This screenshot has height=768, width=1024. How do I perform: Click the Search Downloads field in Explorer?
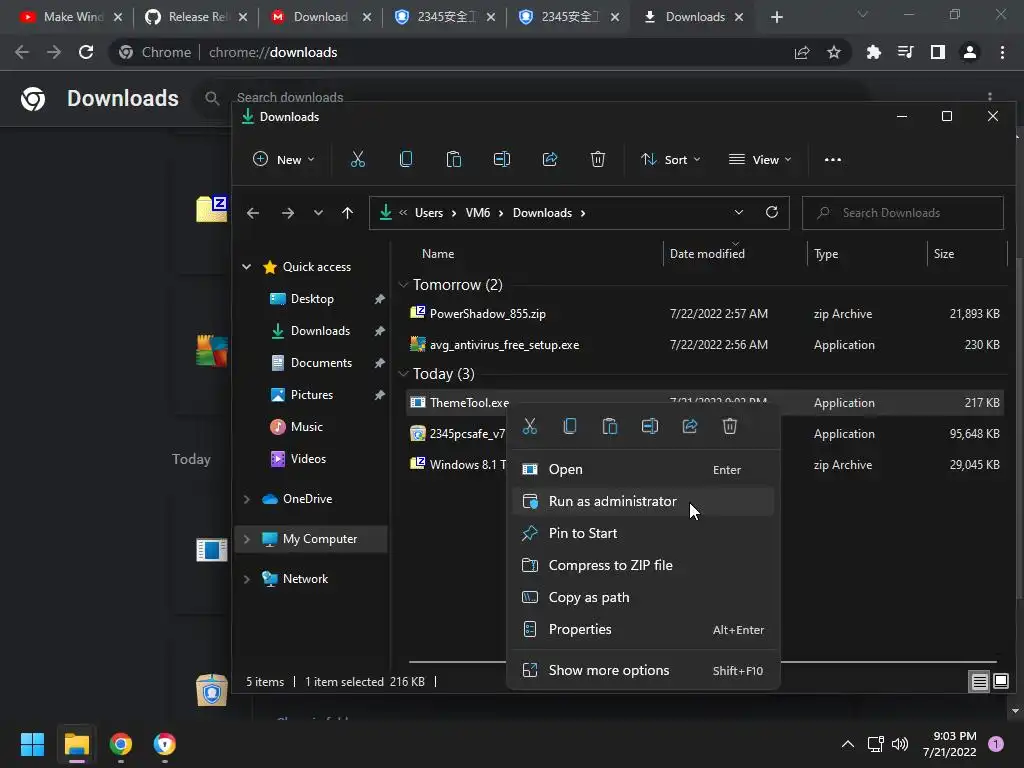(x=903, y=213)
